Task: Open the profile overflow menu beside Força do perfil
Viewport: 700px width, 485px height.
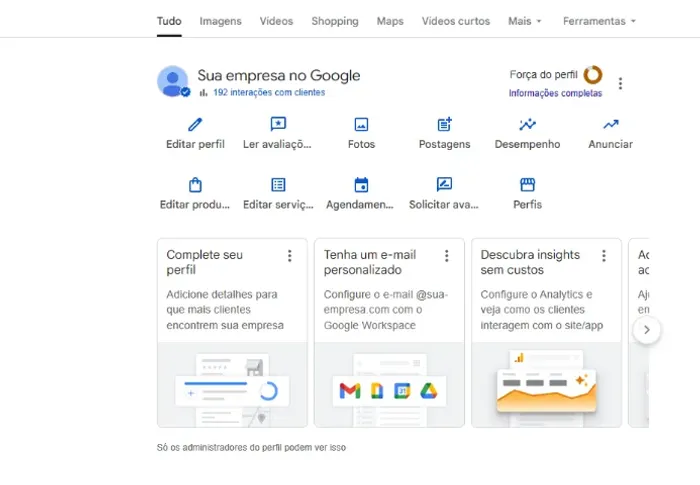Action: point(620,84)
